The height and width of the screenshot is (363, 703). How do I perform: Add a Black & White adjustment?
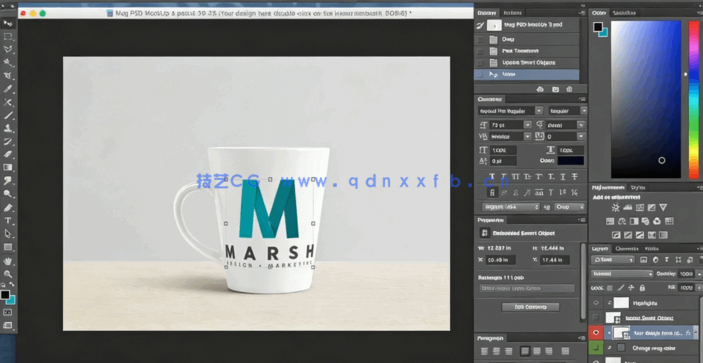click(634, 221)
